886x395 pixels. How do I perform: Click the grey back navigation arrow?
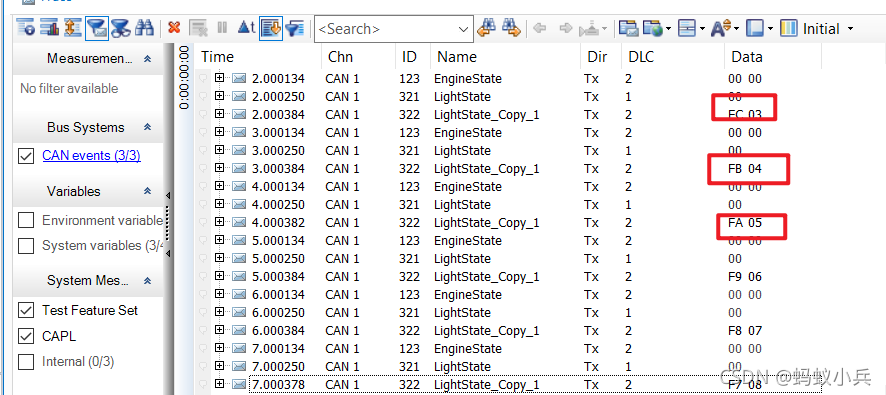pyautogui.click(x=540, y=28)
